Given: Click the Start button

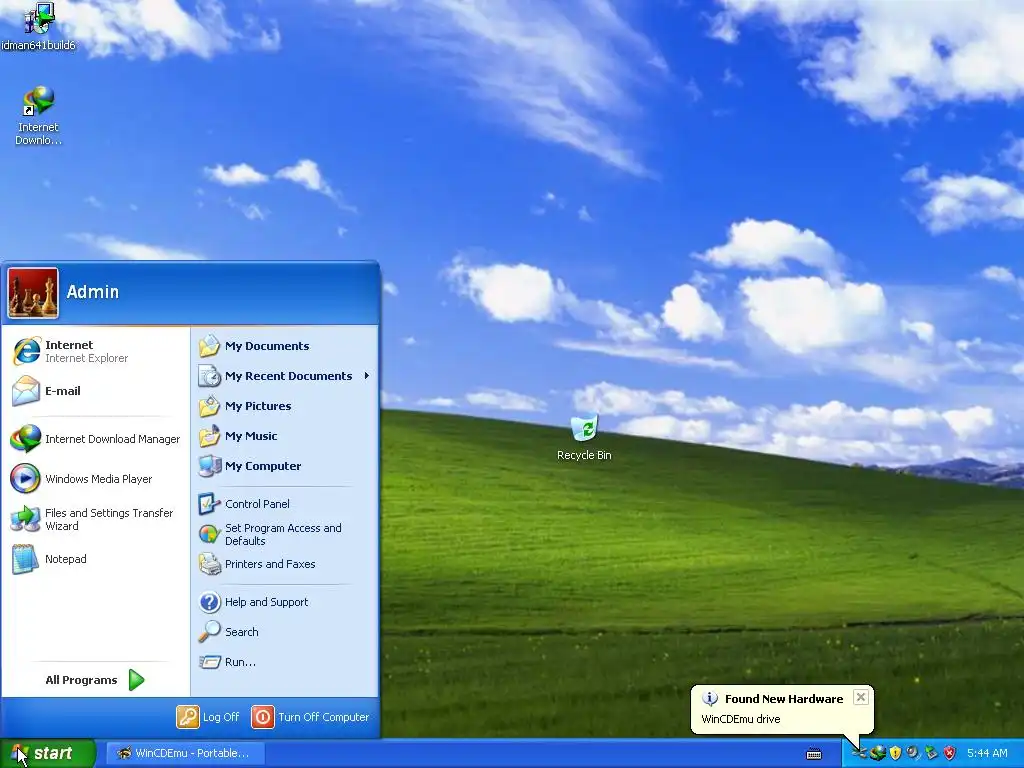Looking at the screenshot, I should (47, 754).
